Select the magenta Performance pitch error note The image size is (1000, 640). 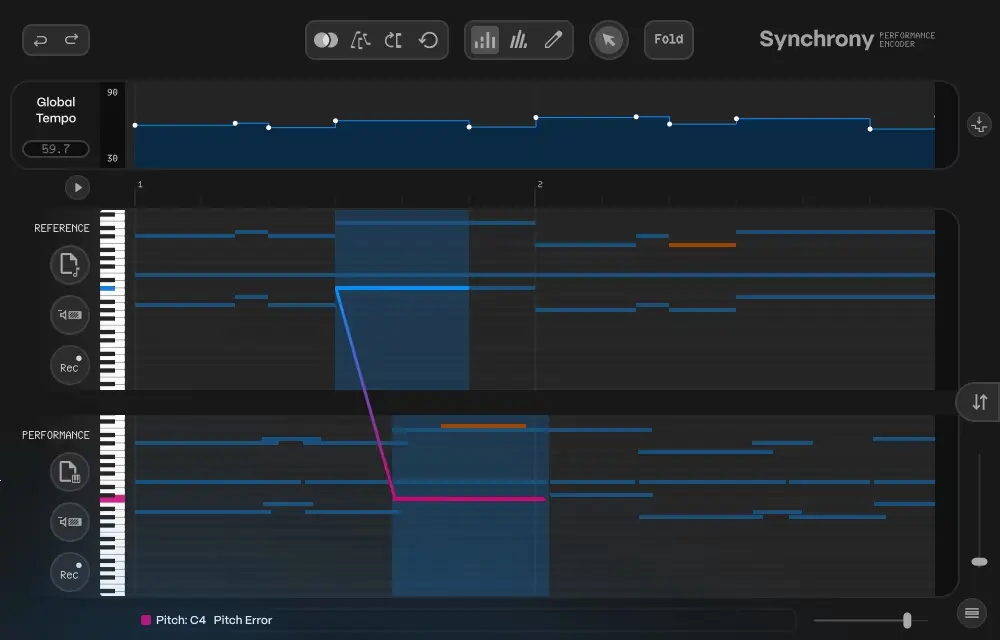tap(470, 498)
